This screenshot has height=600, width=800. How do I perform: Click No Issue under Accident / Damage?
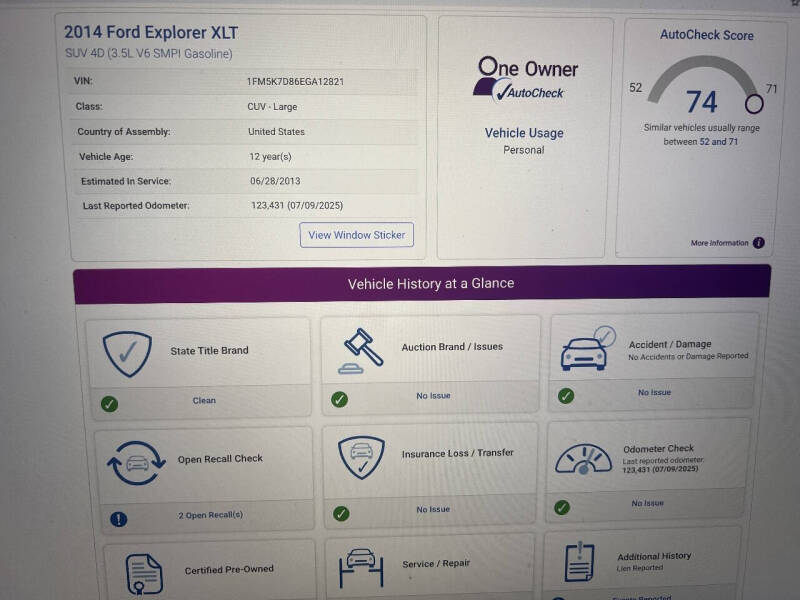click(x=655, y=392)
